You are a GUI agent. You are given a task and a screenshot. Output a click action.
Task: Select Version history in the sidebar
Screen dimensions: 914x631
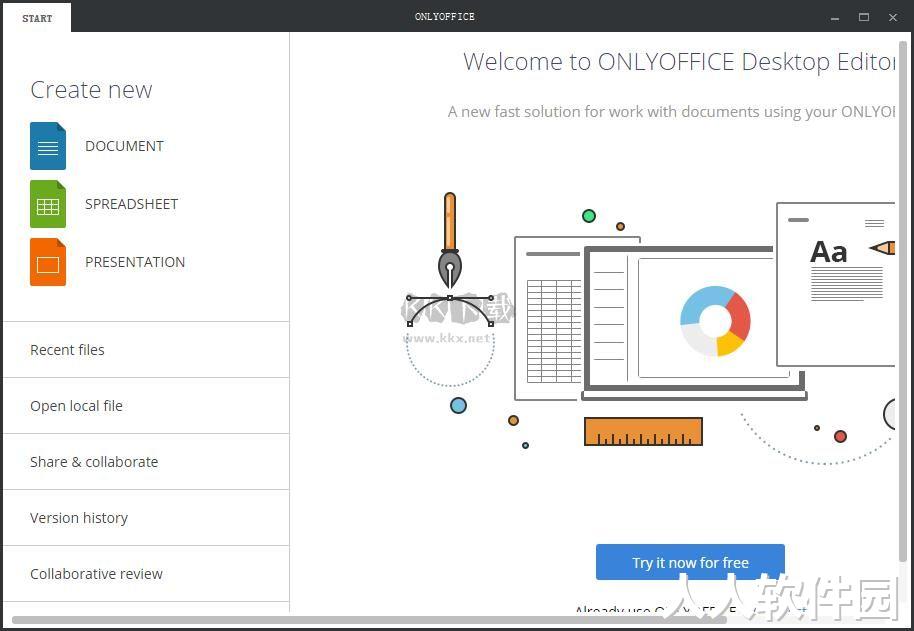(x=146, y=517)
